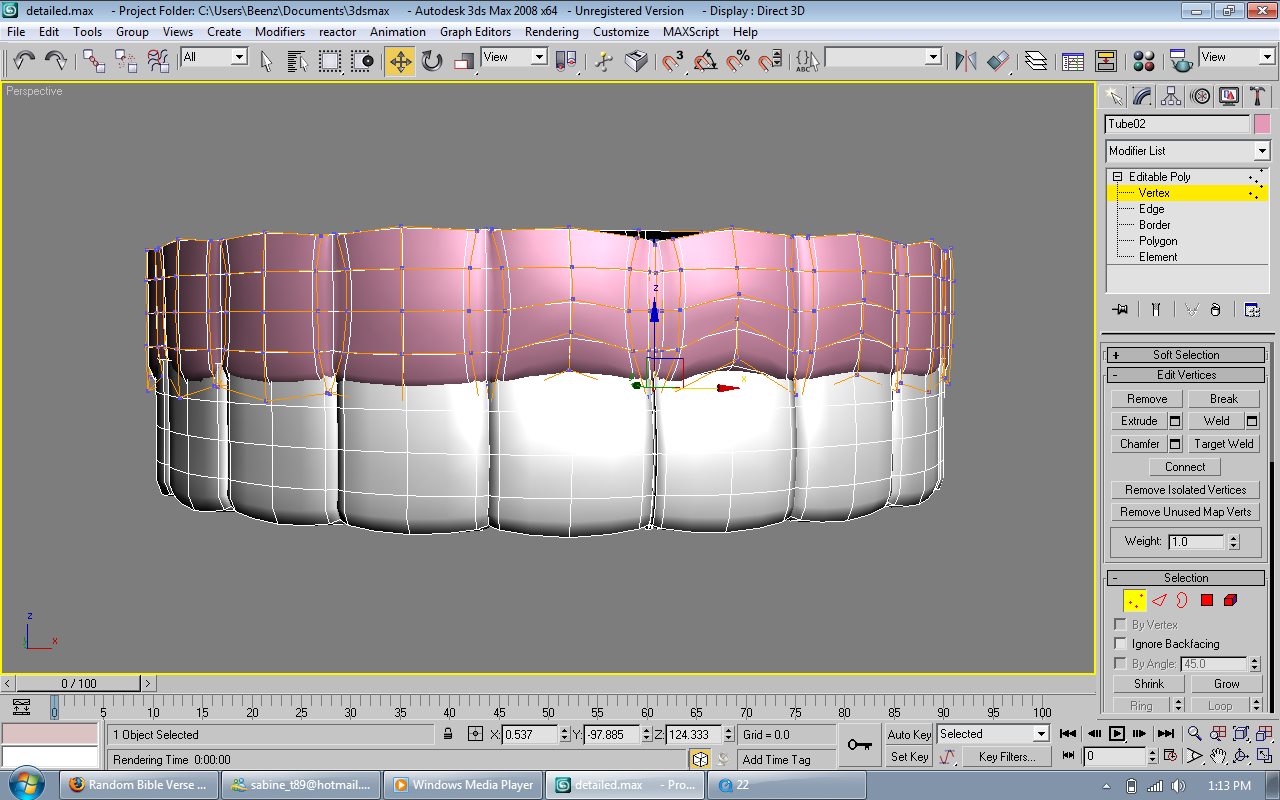Collapse the Edit Vertices rollout

coord(1186,375)
